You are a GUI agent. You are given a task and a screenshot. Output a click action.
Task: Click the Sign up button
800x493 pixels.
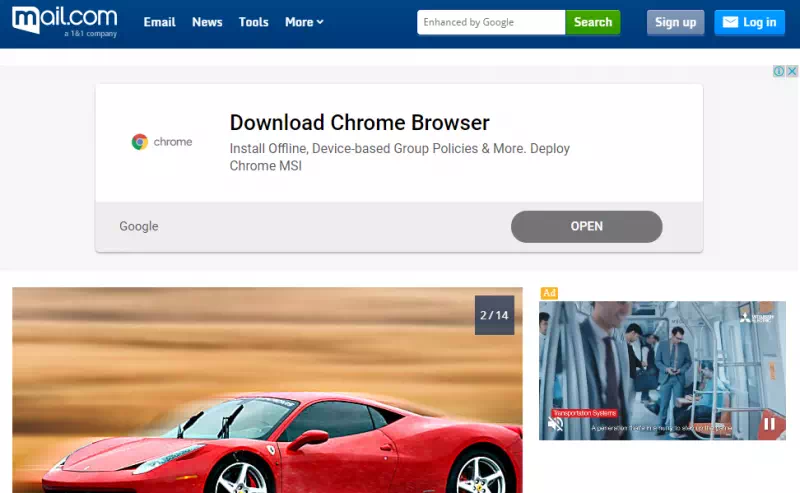click(x=676, y=22)
